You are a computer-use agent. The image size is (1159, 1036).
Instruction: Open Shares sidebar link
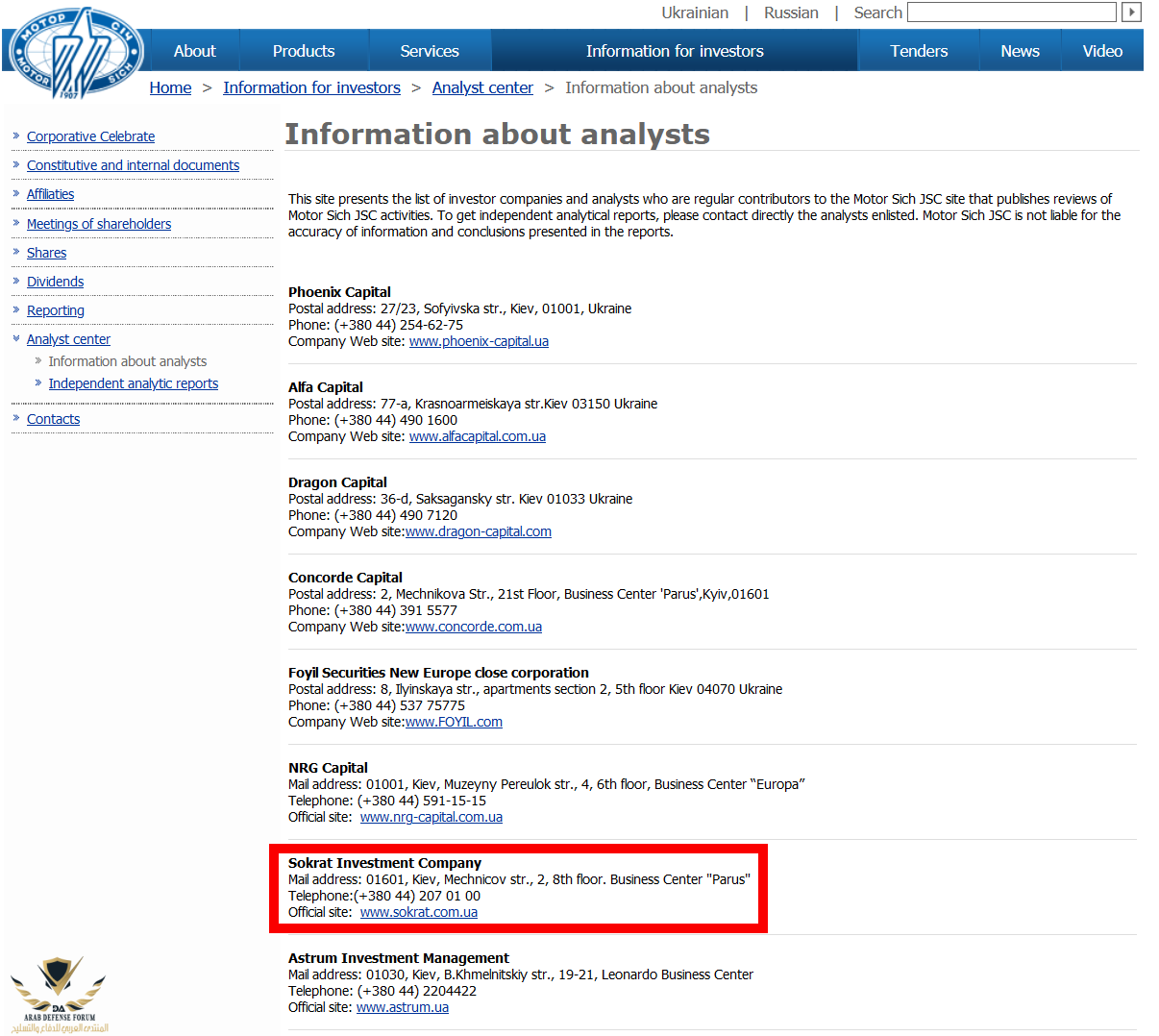46,253
